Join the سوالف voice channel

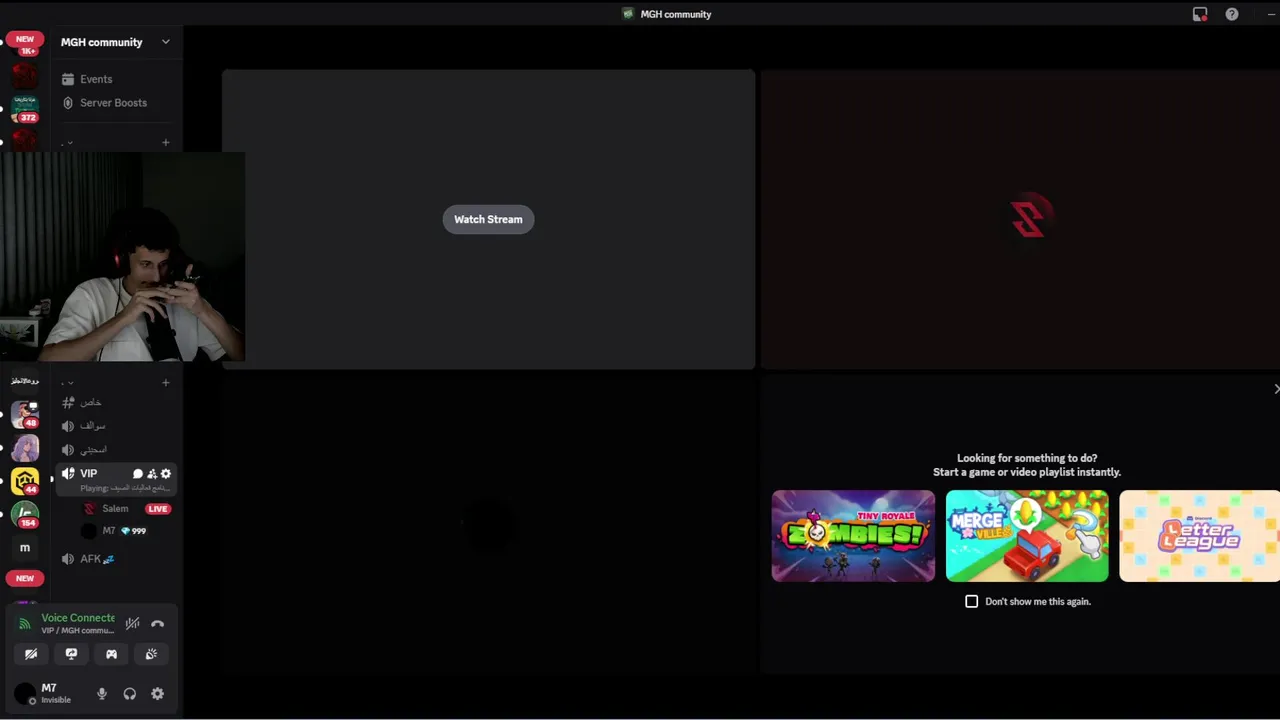(92, 426)
